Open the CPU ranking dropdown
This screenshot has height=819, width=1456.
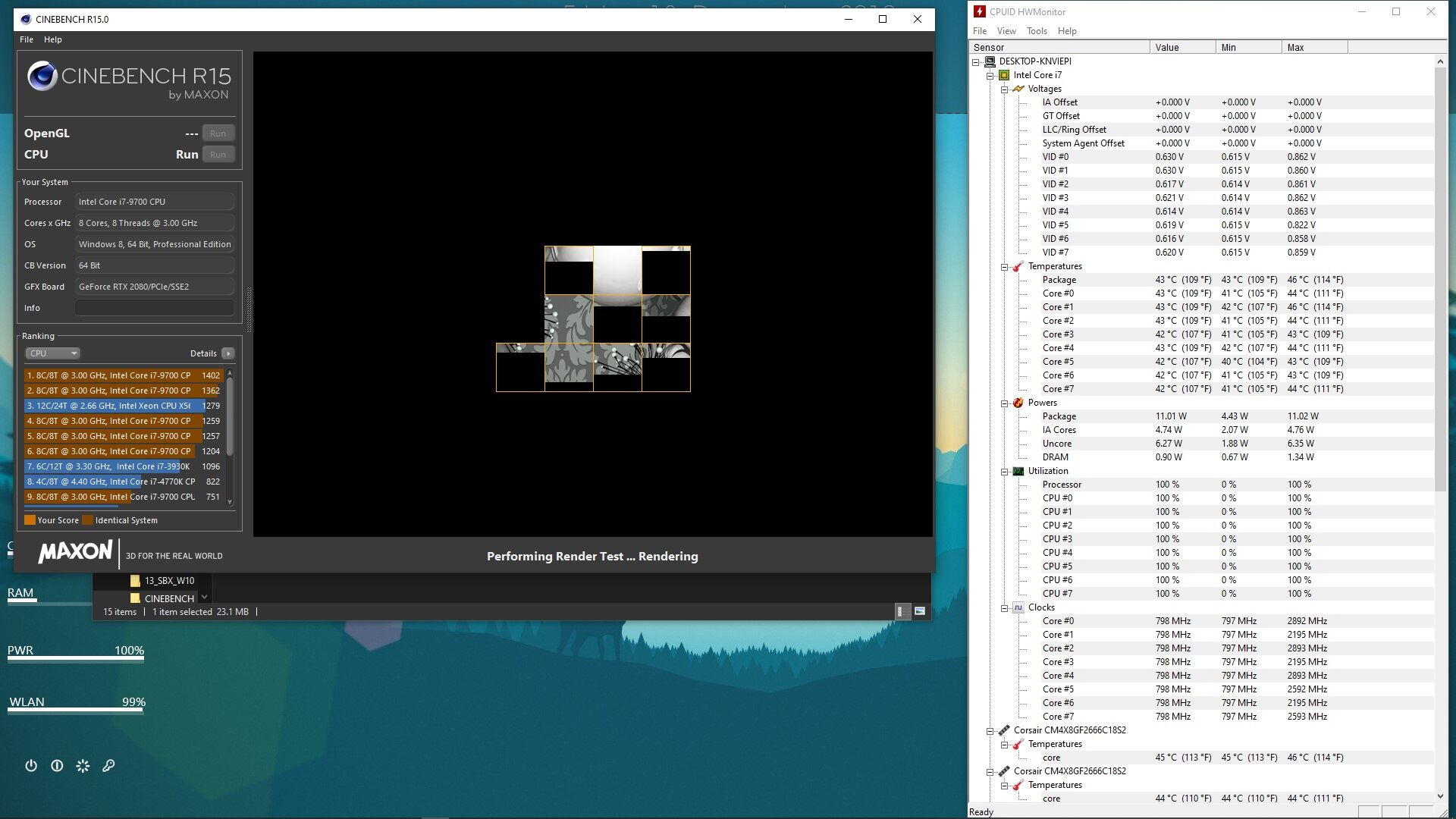[x=52, y=353]
